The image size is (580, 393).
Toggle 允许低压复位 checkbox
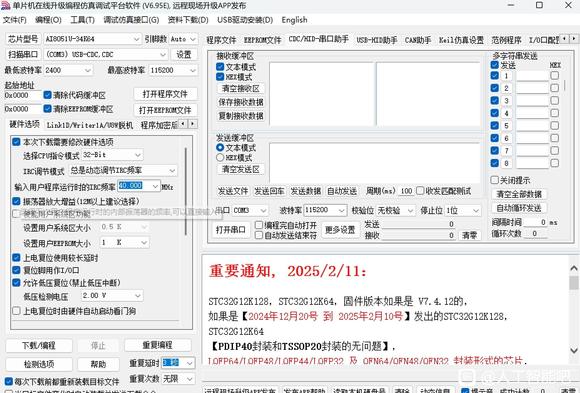point(16,283)
